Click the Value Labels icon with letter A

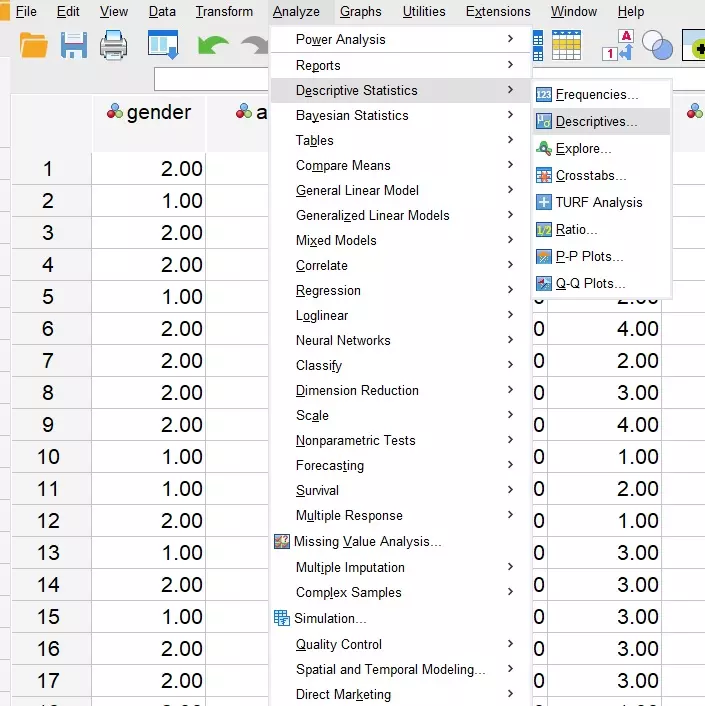(x=618, y=45)
